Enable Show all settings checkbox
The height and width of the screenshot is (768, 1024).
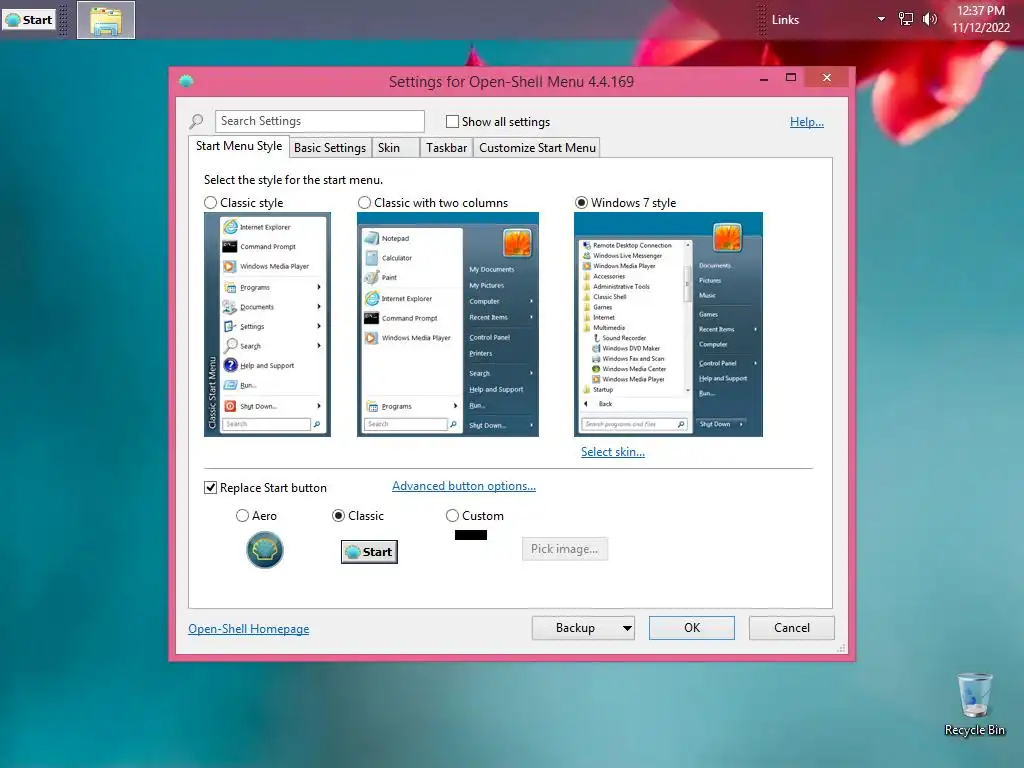coord(452,121)
